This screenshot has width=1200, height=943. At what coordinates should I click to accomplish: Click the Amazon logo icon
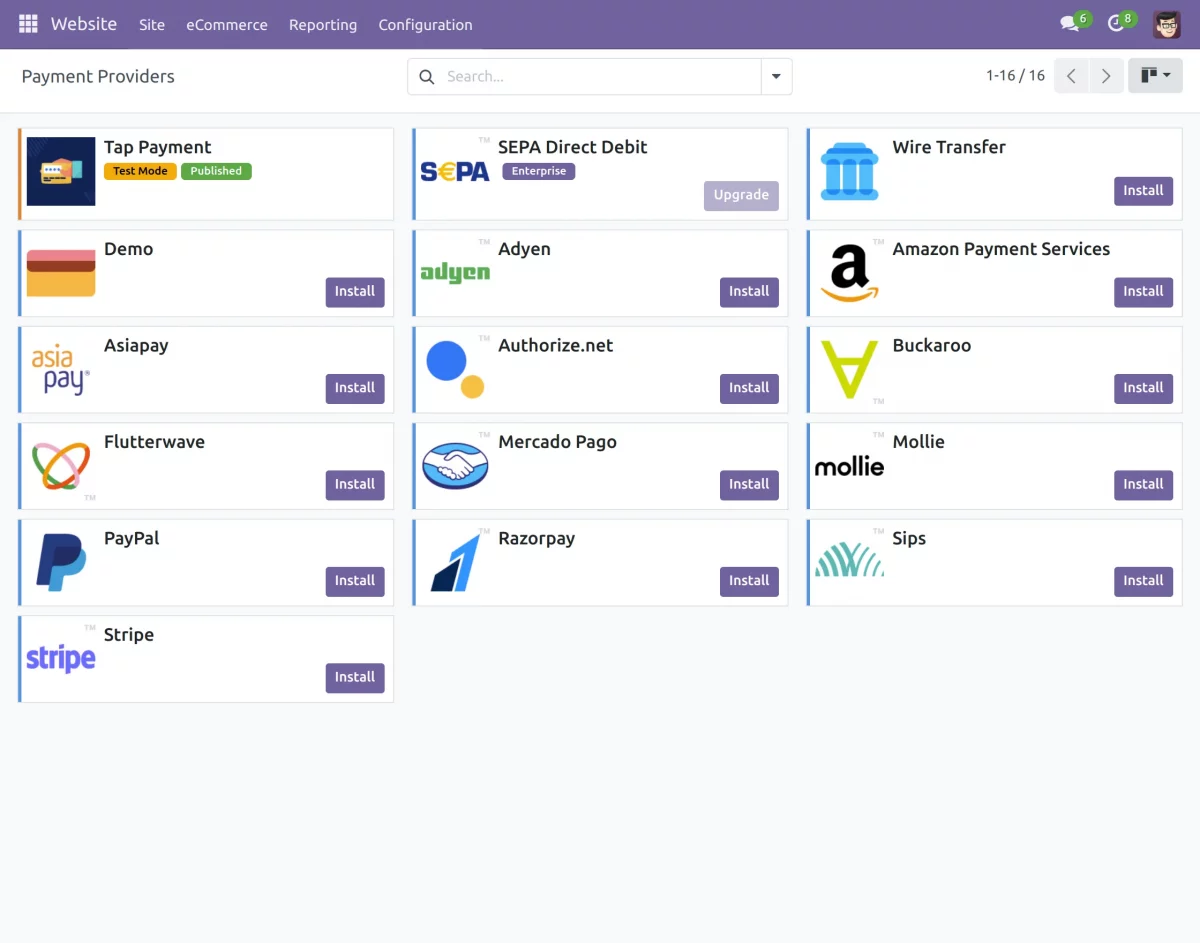849,273
